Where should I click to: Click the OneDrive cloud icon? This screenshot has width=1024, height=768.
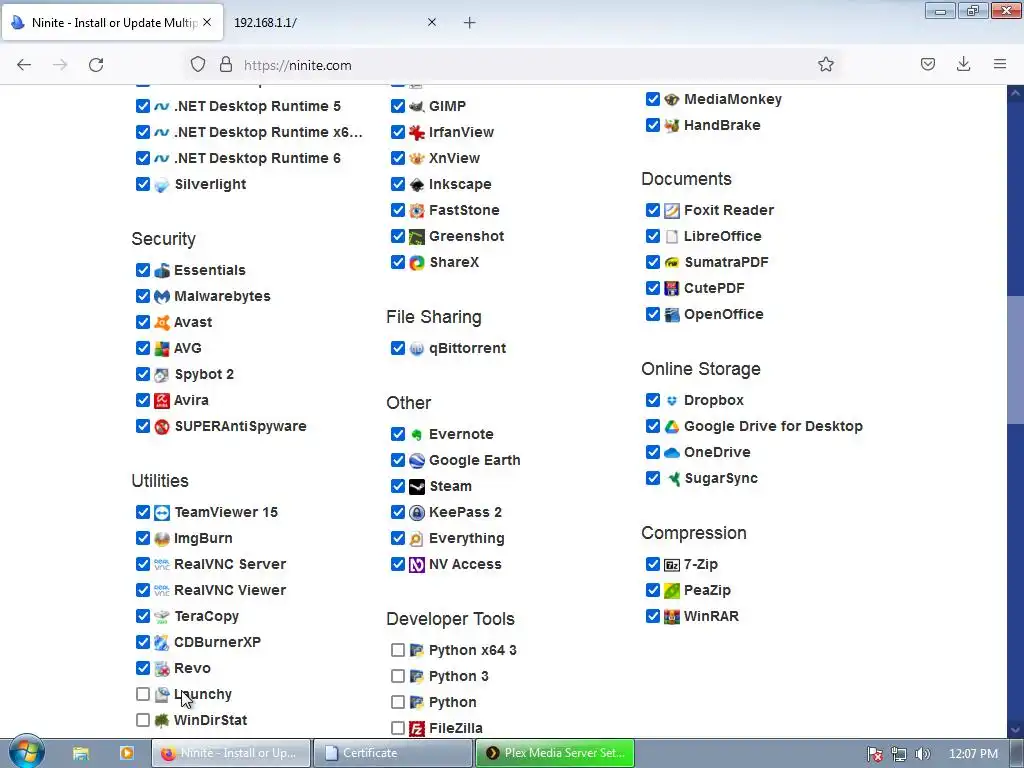[x=672, y=453]
